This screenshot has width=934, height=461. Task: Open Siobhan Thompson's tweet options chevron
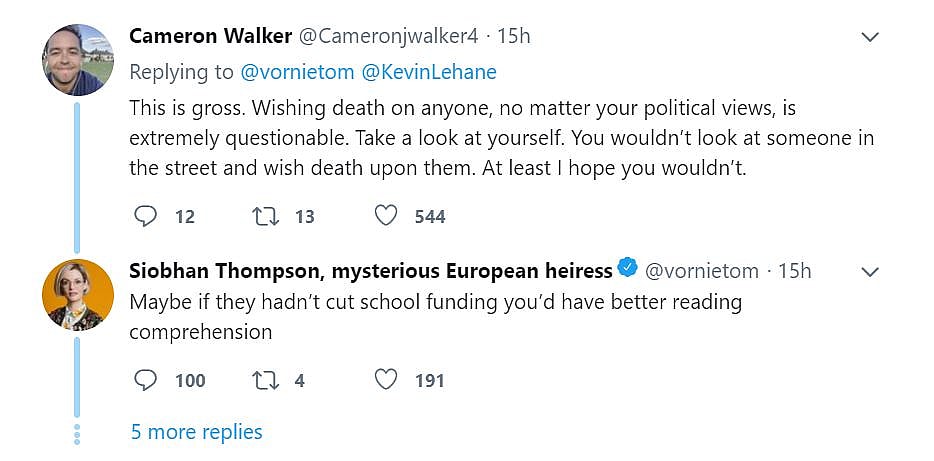pyautogui.click(x=870, y=272)
